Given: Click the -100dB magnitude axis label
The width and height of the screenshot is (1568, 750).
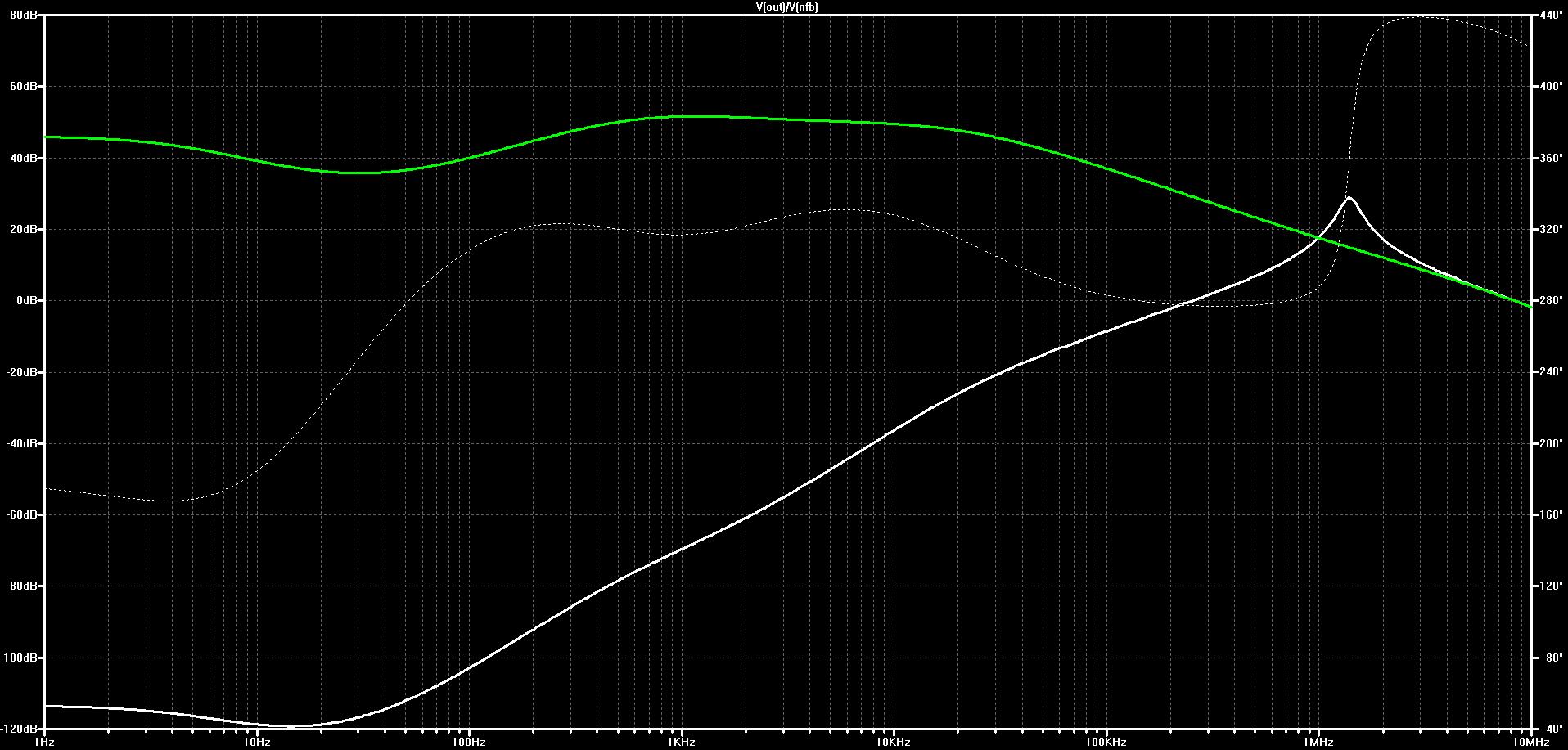Looking at the screenshot, I should 20,658.
